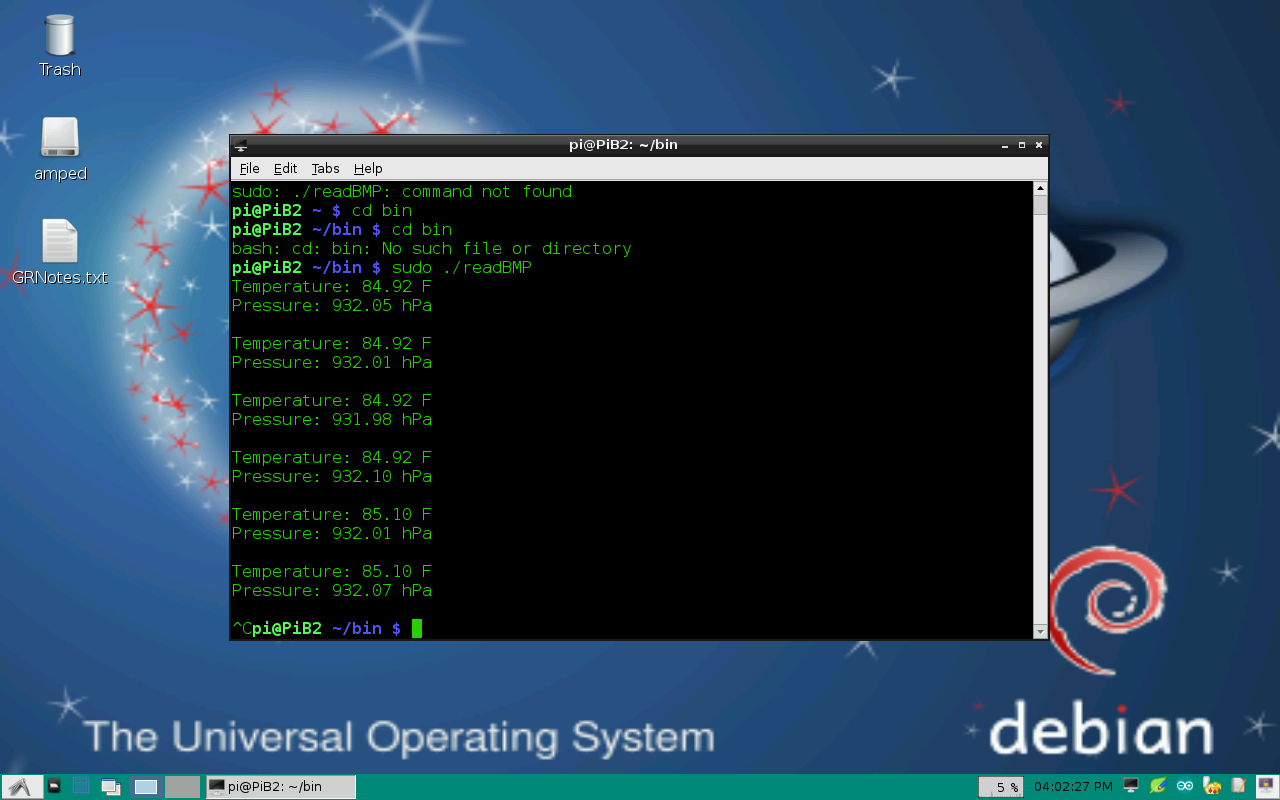
Task: Click the 'Pressure: 932.05 hPa' line
Action: tap(332, 305)
